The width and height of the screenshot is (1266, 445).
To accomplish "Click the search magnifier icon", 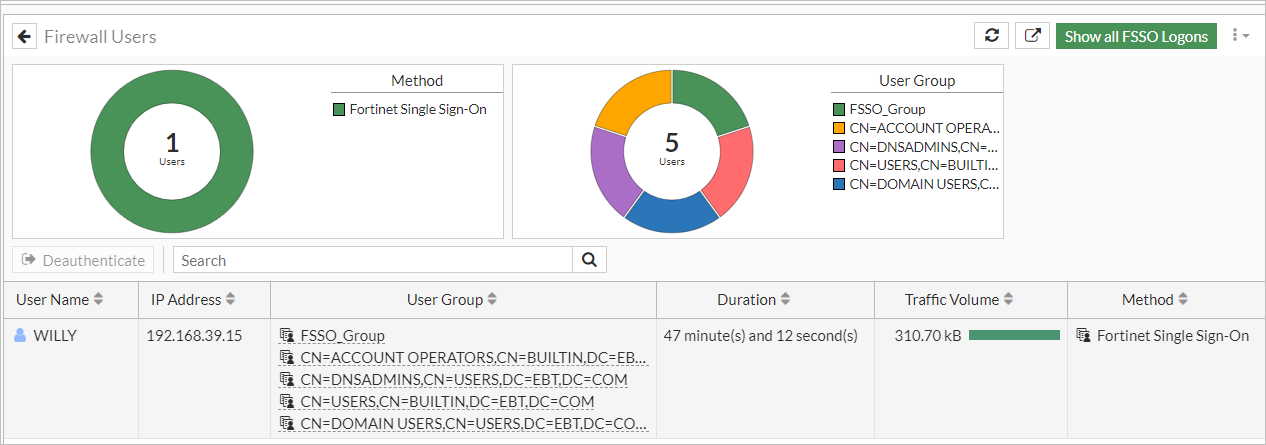I will pos(589,260).
